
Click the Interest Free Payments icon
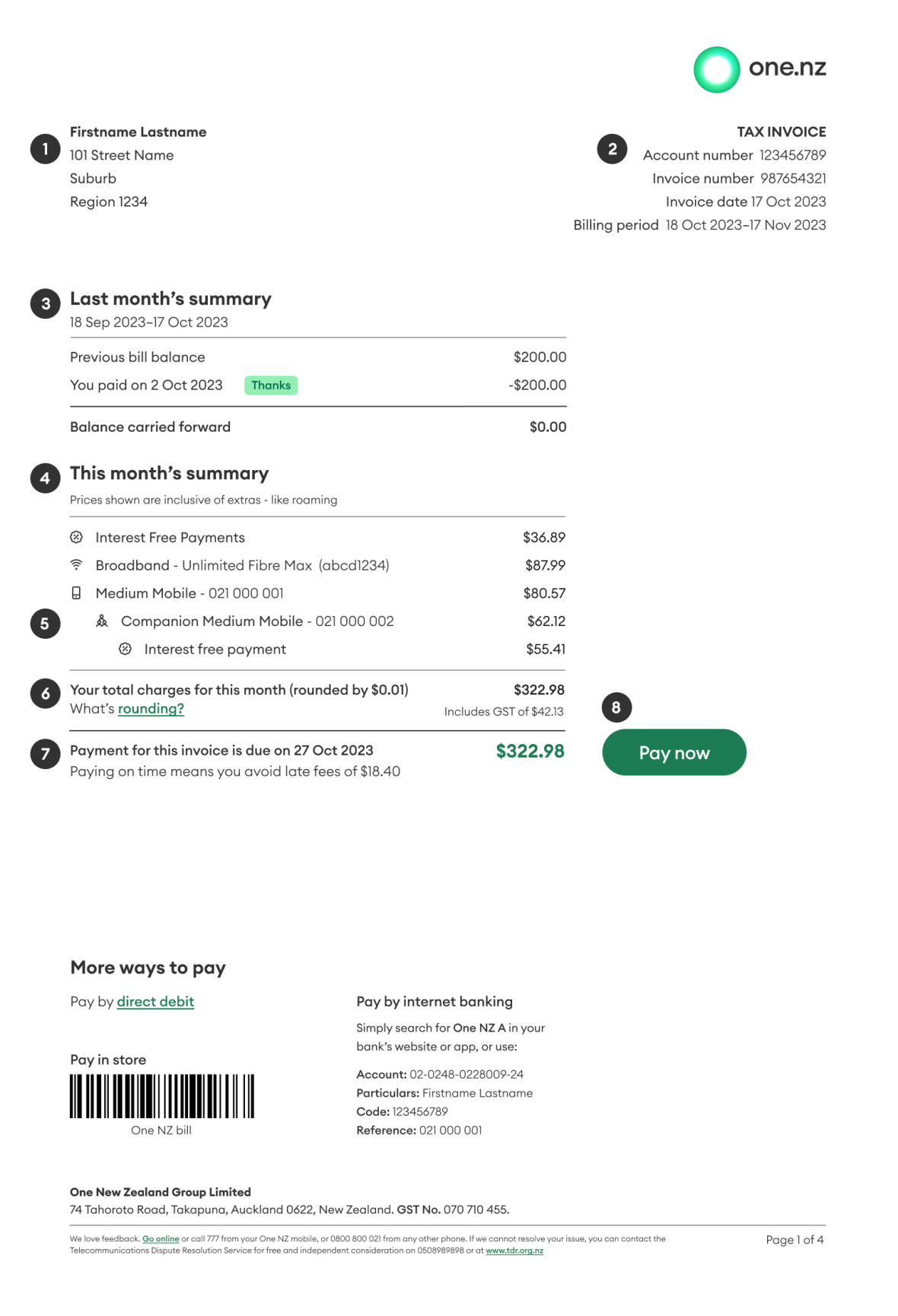click(76, 538)
